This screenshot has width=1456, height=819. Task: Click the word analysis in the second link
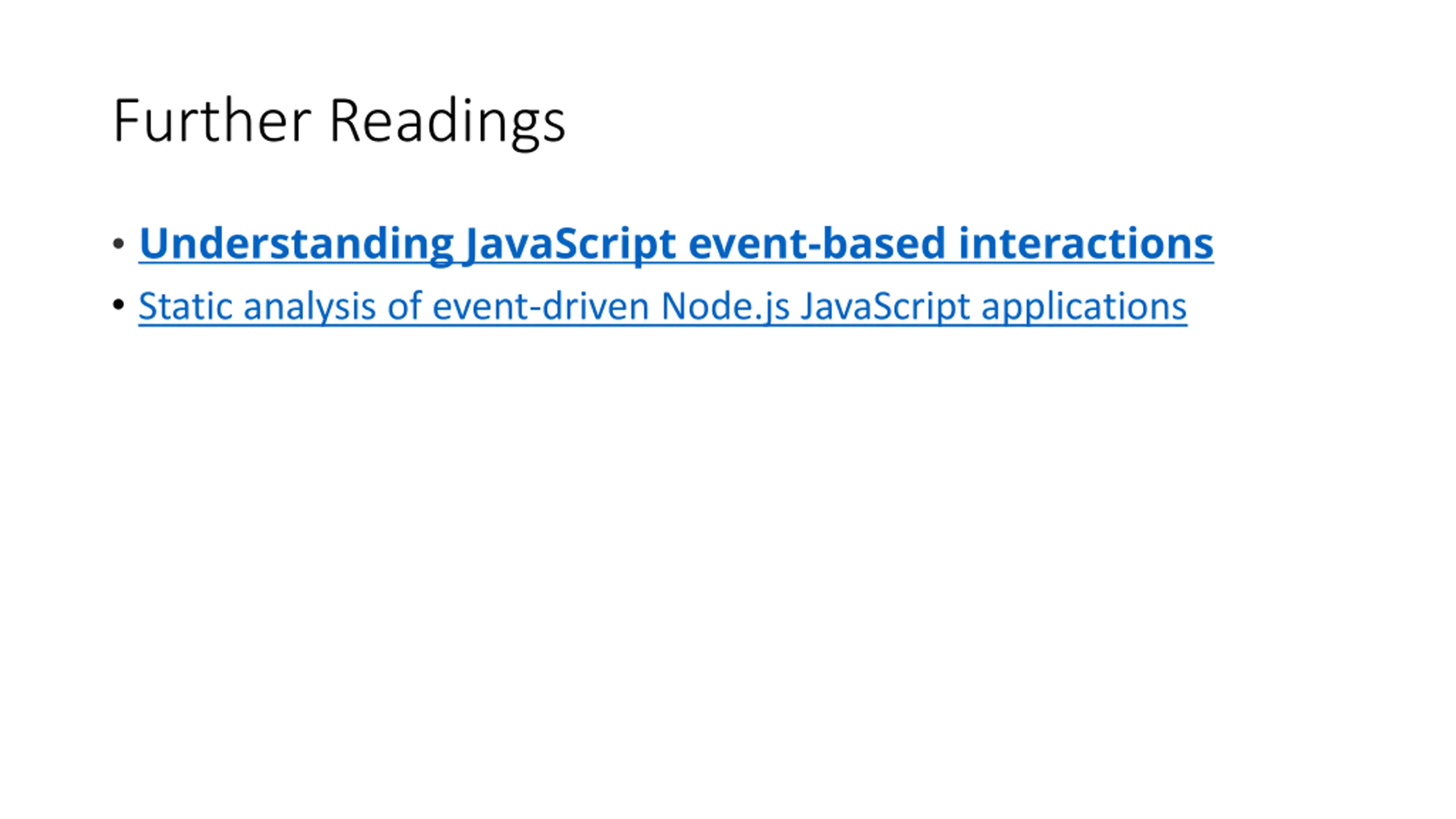309,307
